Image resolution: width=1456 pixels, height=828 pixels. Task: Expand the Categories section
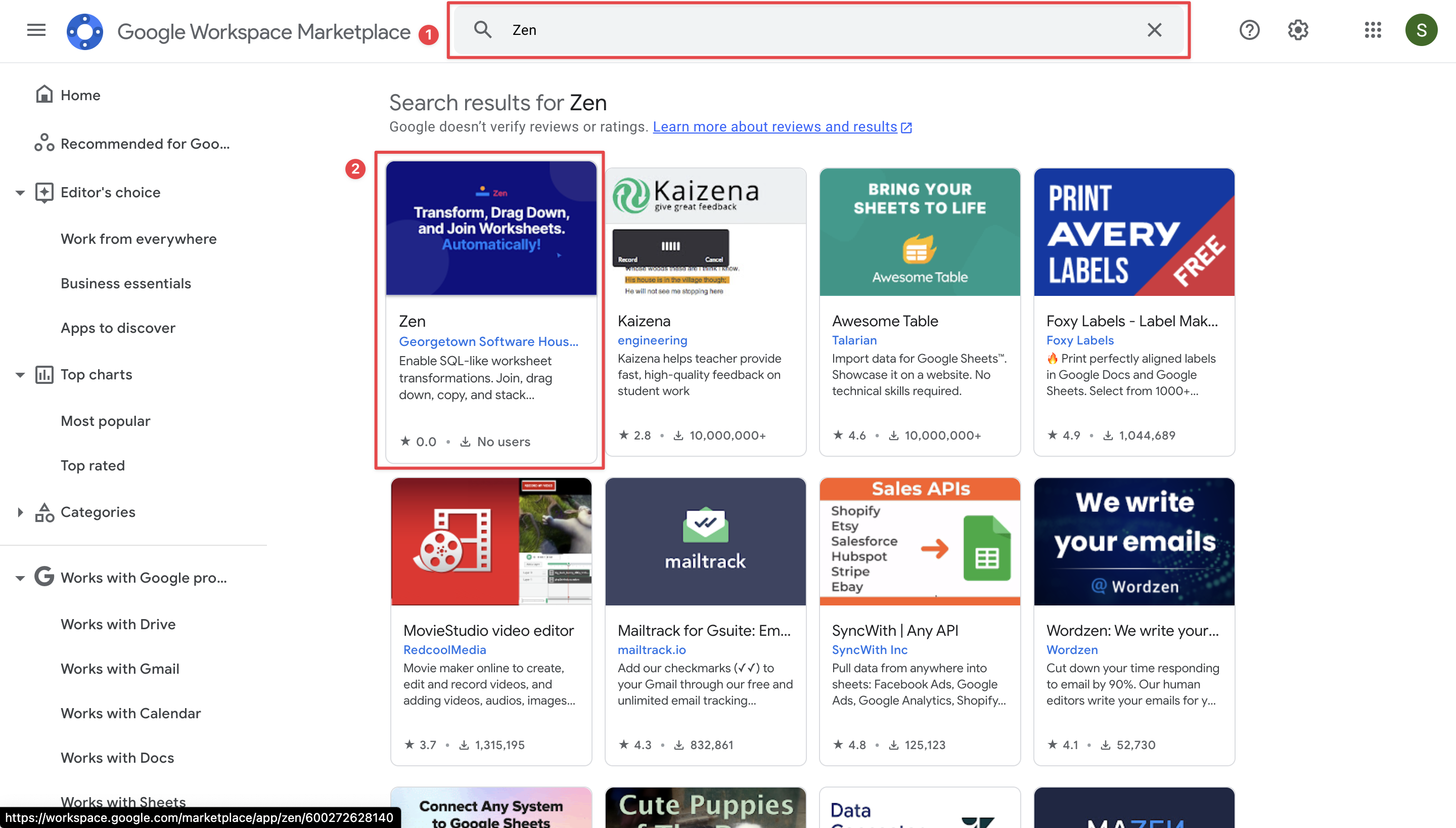[x=20, y=512]
